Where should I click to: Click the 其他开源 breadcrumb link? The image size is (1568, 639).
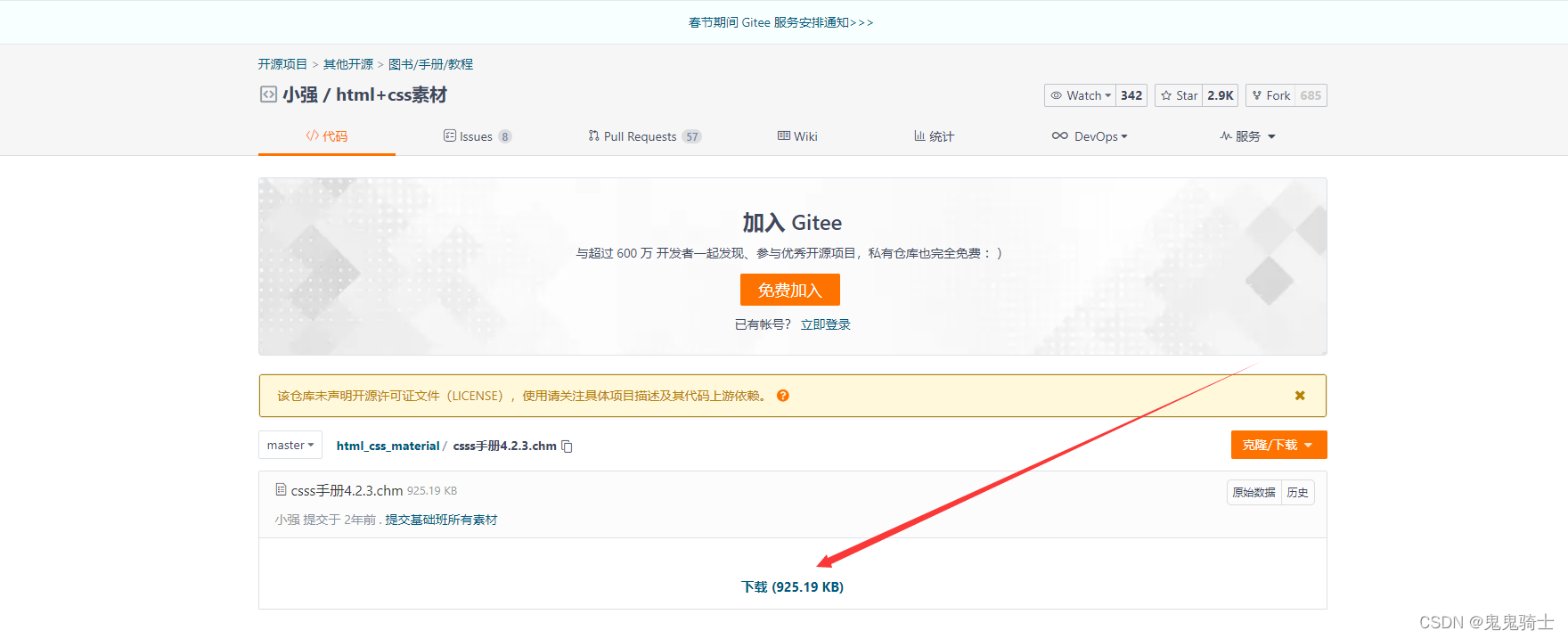pos(348,64)
